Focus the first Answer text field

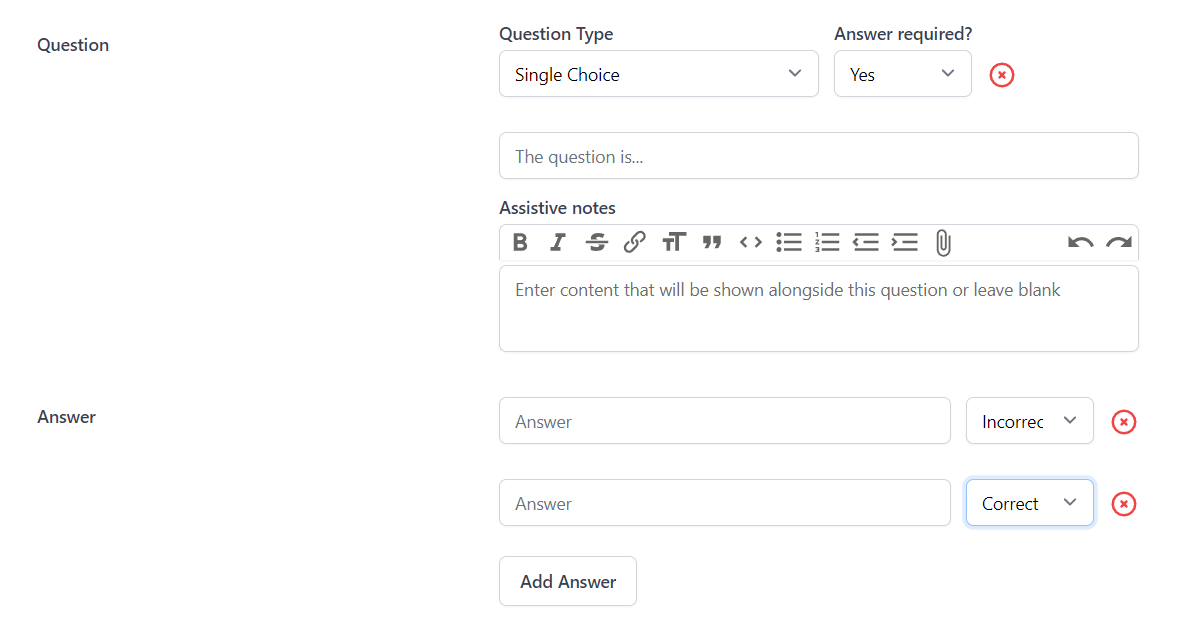click(725, 420)
